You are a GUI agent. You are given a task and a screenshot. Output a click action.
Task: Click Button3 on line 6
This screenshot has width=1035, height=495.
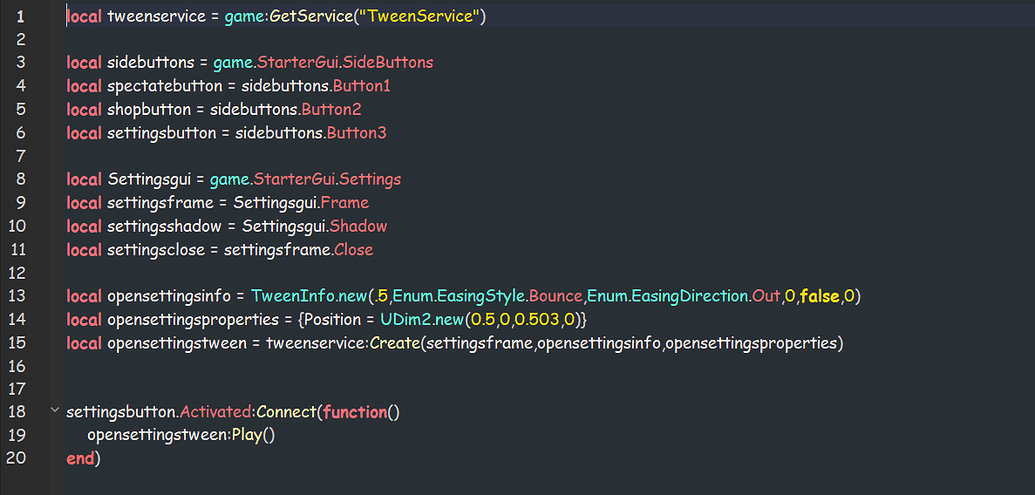click(x=356, y=133)
